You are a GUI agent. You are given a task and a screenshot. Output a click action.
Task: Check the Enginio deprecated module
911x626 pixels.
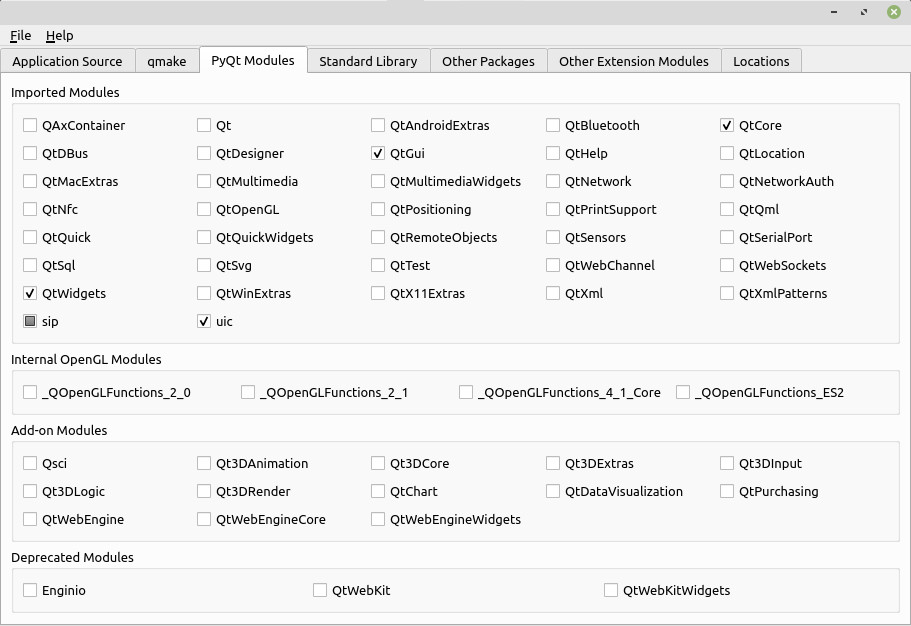click(x=30, y=590)
